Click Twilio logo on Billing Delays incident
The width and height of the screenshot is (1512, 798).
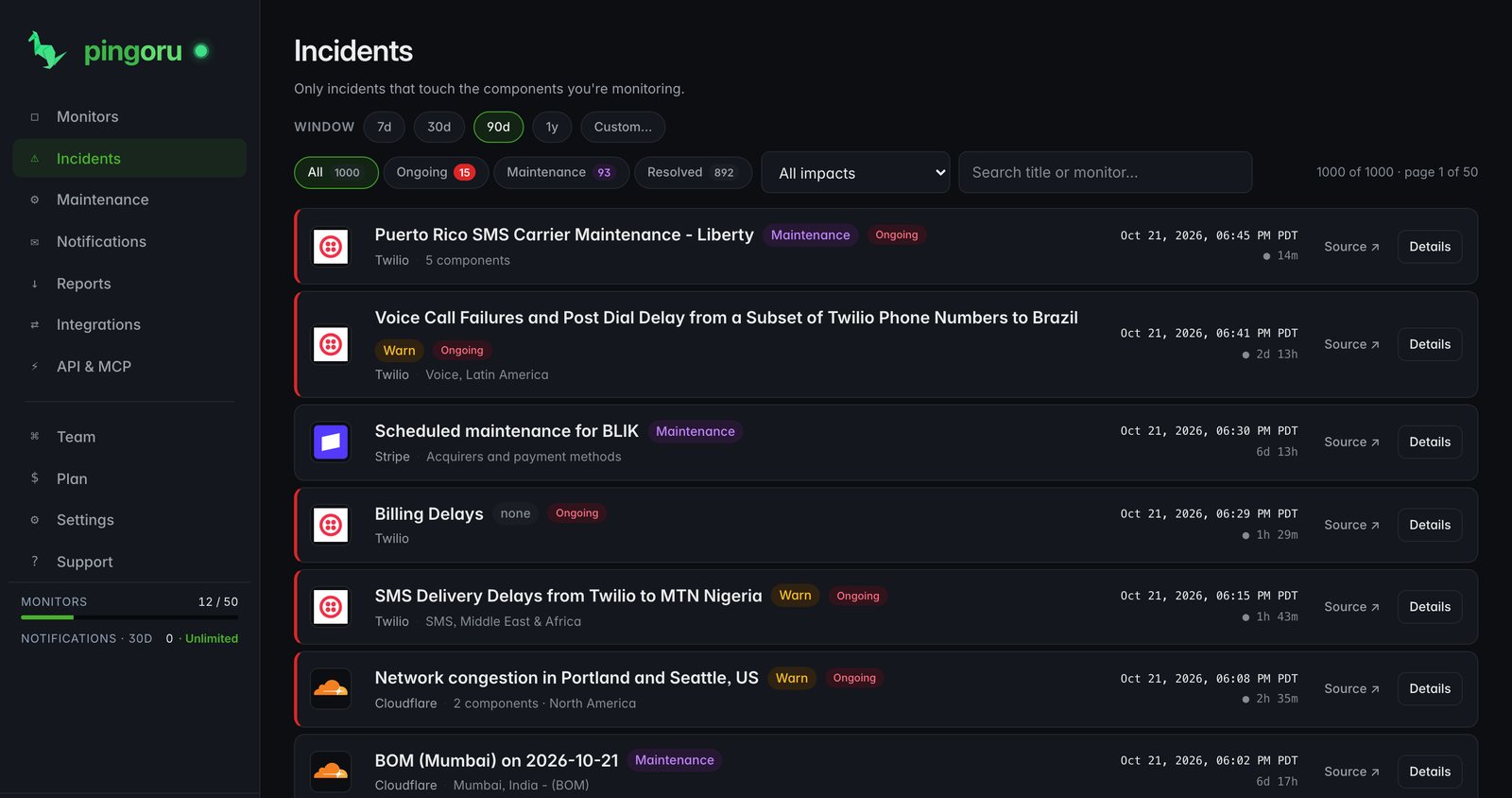tap(331, 525)
